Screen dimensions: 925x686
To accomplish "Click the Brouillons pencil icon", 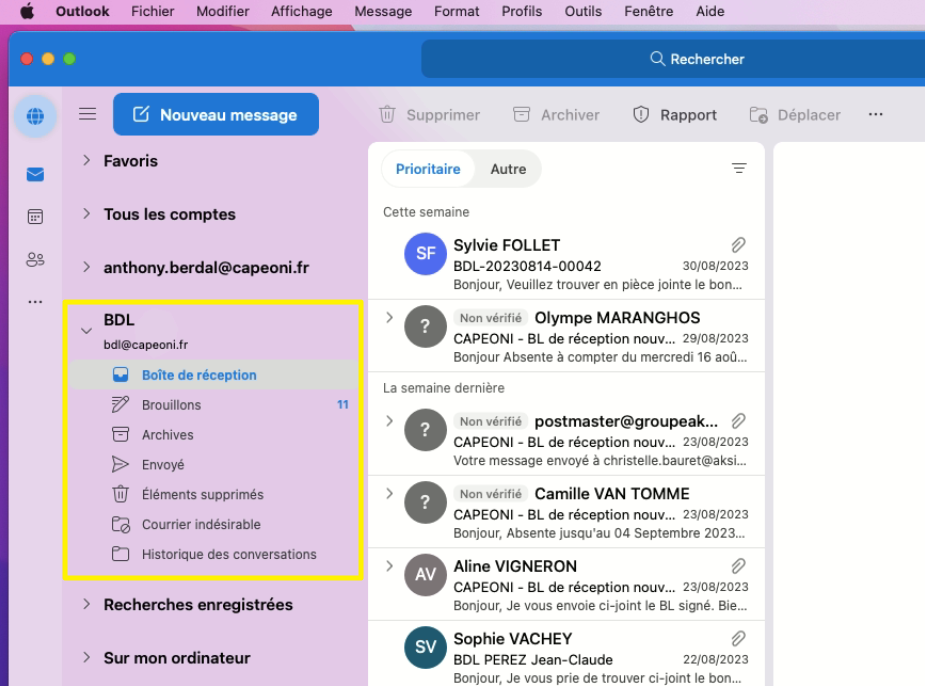I will coord(120,405).
